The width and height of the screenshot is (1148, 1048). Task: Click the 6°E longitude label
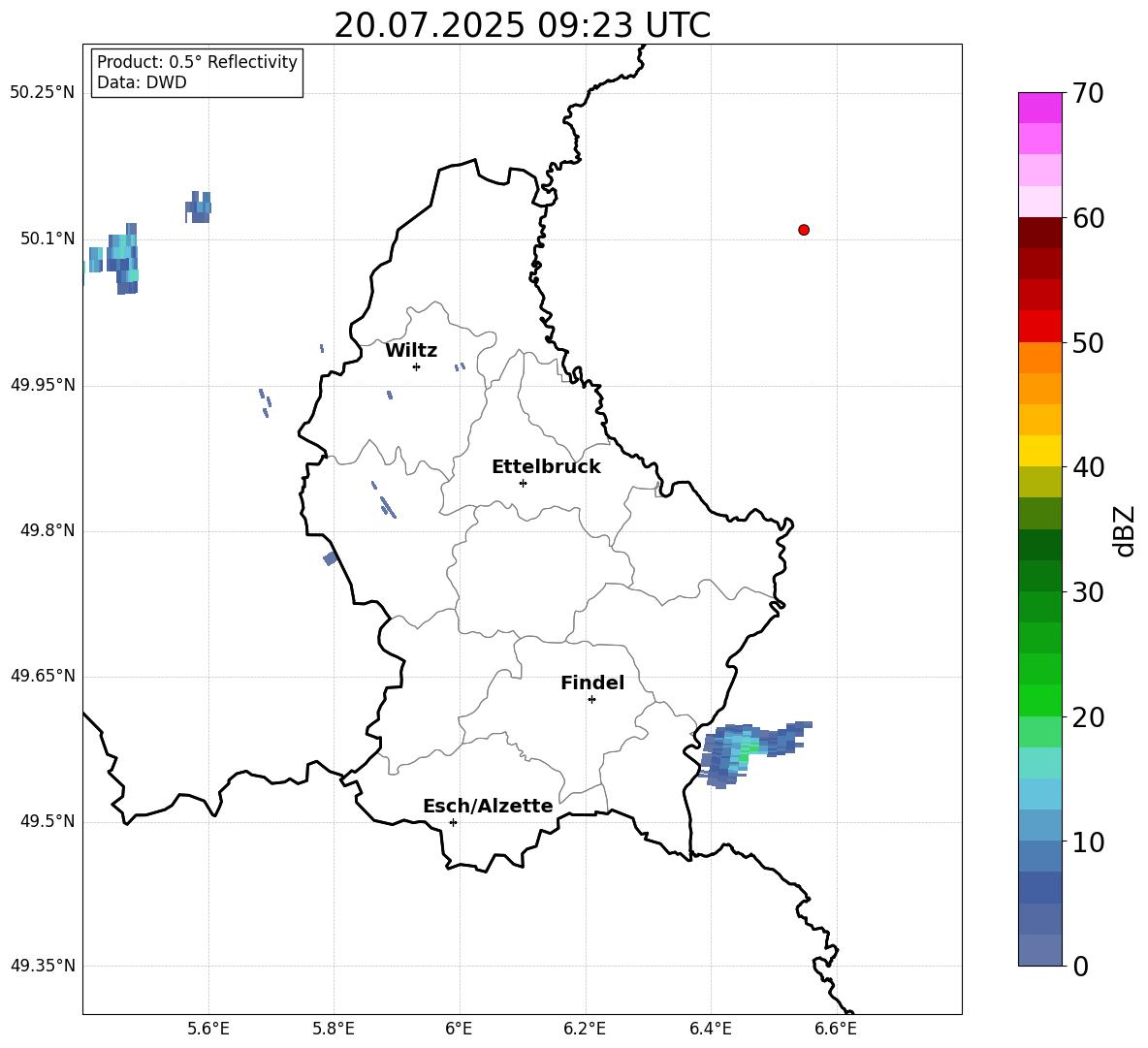(459, 1029)
